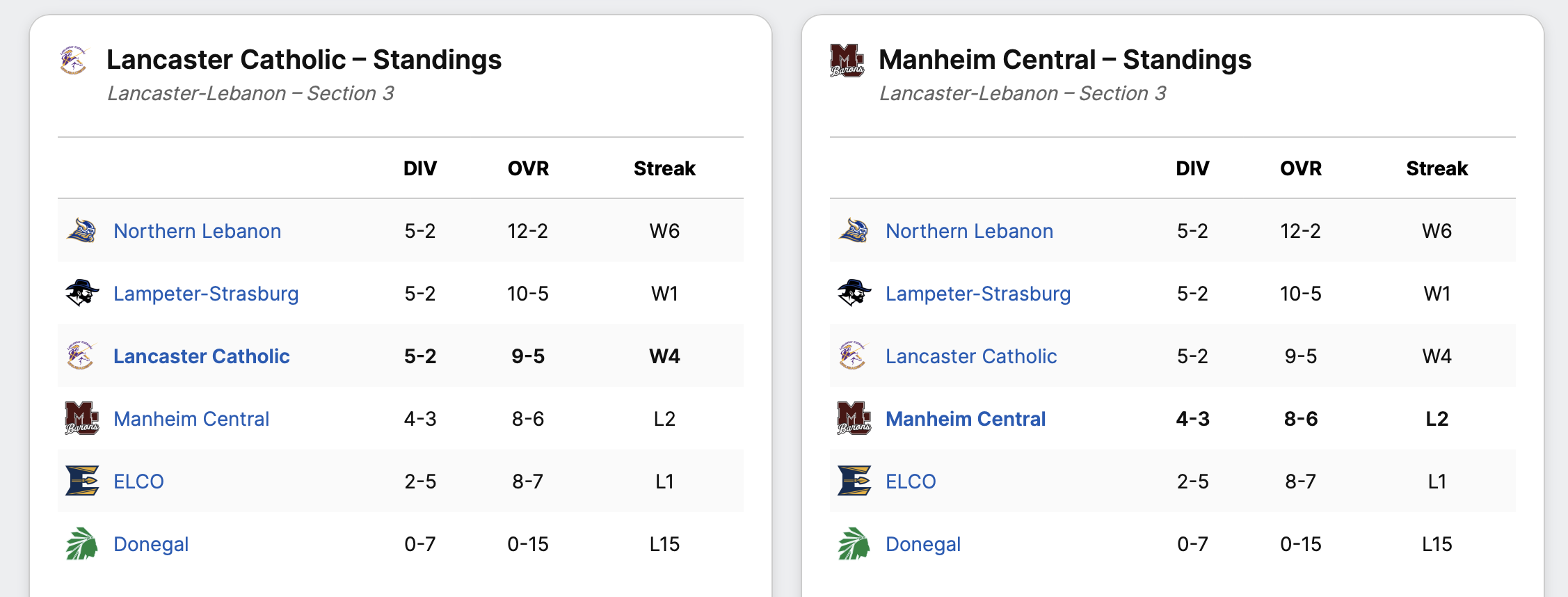
Task: Click Donegal logo in left standings table
Action: pyautogui.click(x=81, y=543)
